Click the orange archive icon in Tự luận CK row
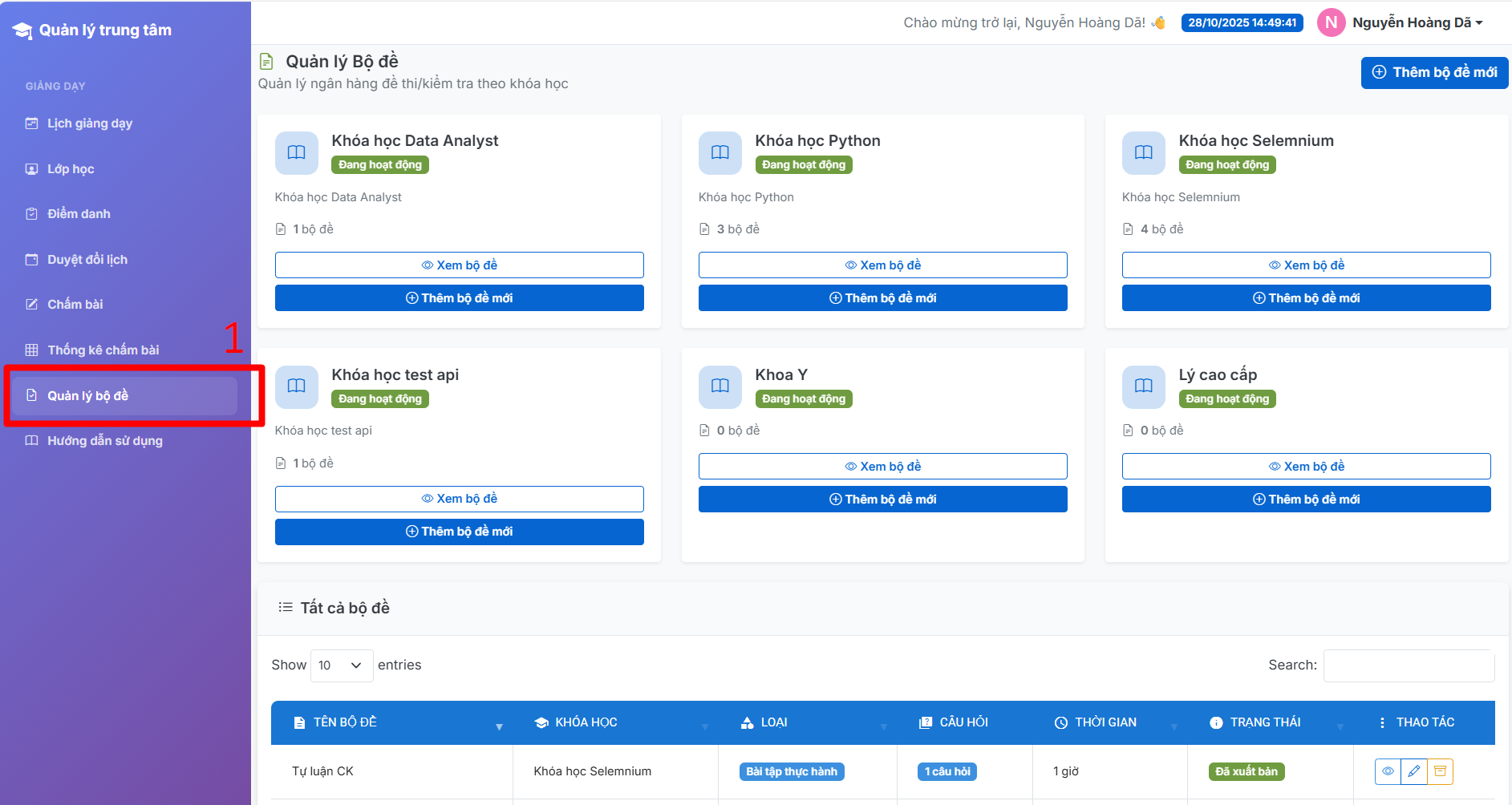Viewport: 1512px width, 805px height. click(x=1440, y=771)
